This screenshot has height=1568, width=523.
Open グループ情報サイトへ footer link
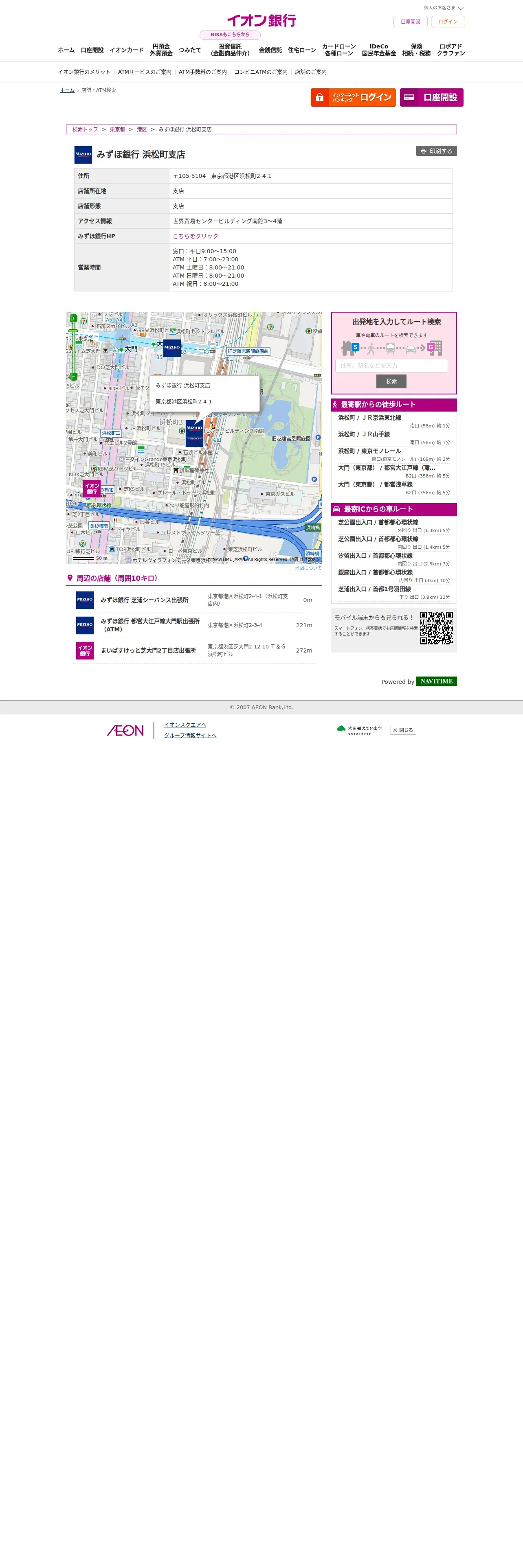[x=190, y=736]
